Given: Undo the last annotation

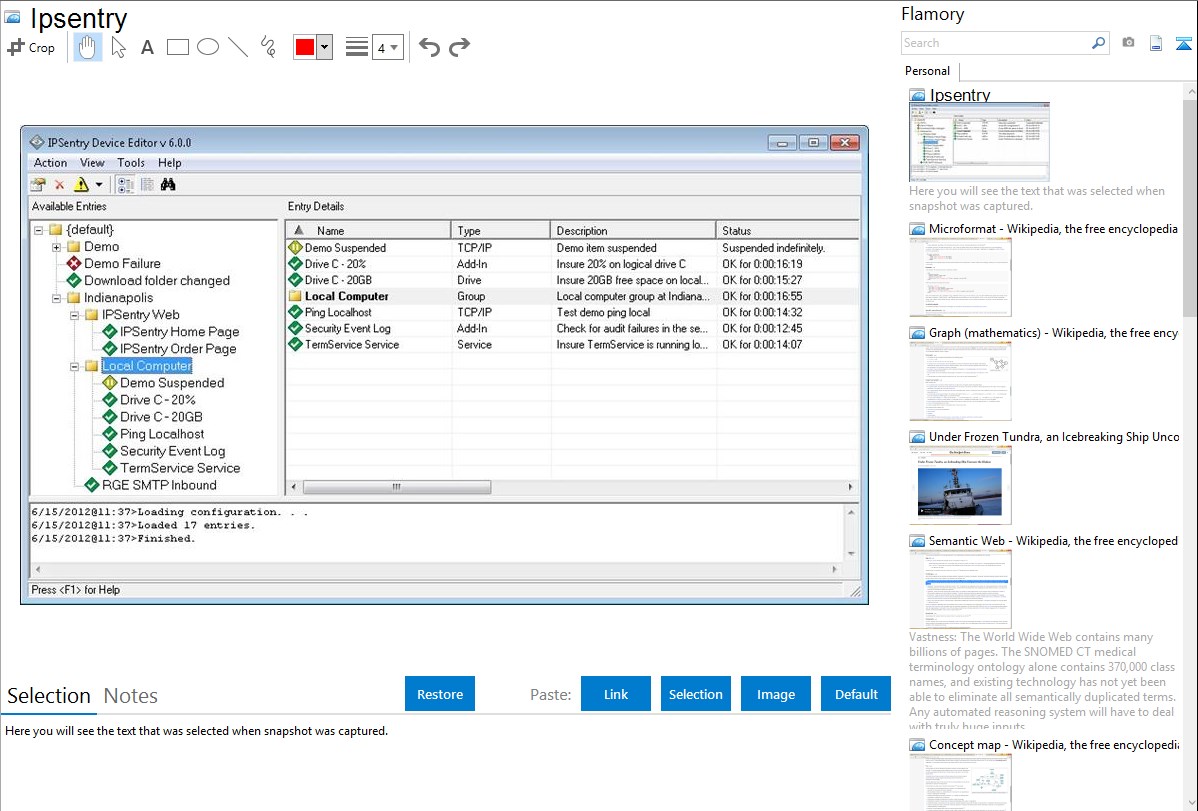Looking at the screenshot, I should pyautogui.click(x=429, y=47).
